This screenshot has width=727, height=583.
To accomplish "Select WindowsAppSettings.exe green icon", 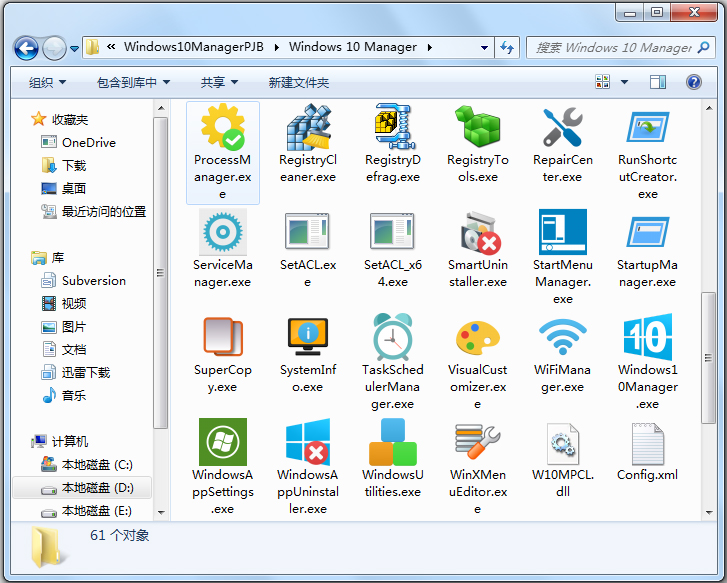I will tap(223, 442).
